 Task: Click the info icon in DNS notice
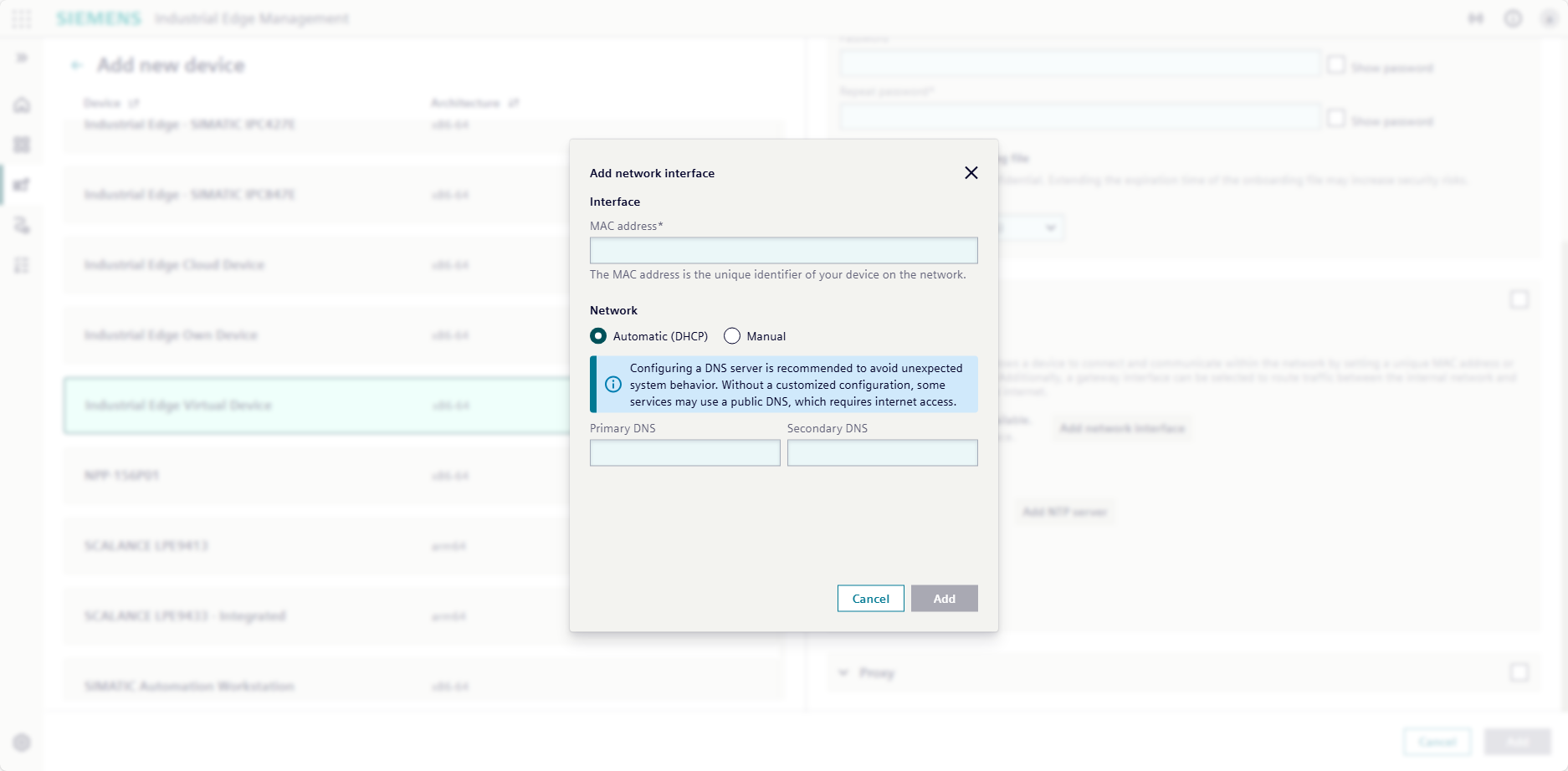[613, 385]
